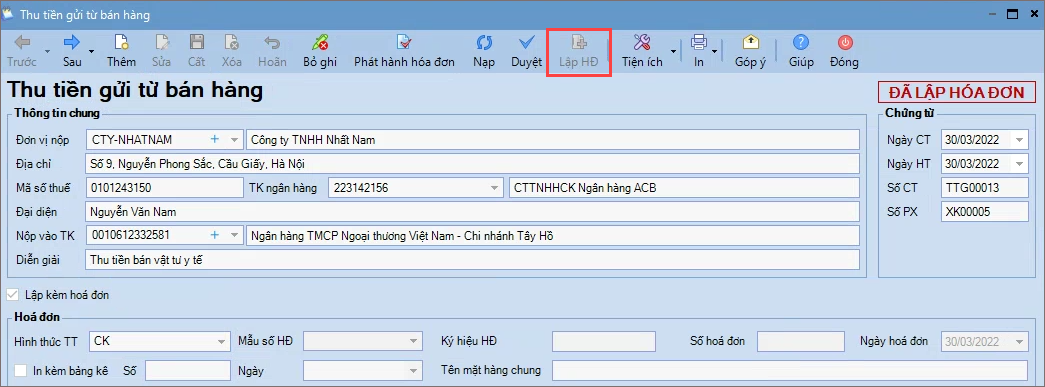Open Ngày CT date picker
This screenshot has height=387, width=1045.
(x=1020, y=140)
